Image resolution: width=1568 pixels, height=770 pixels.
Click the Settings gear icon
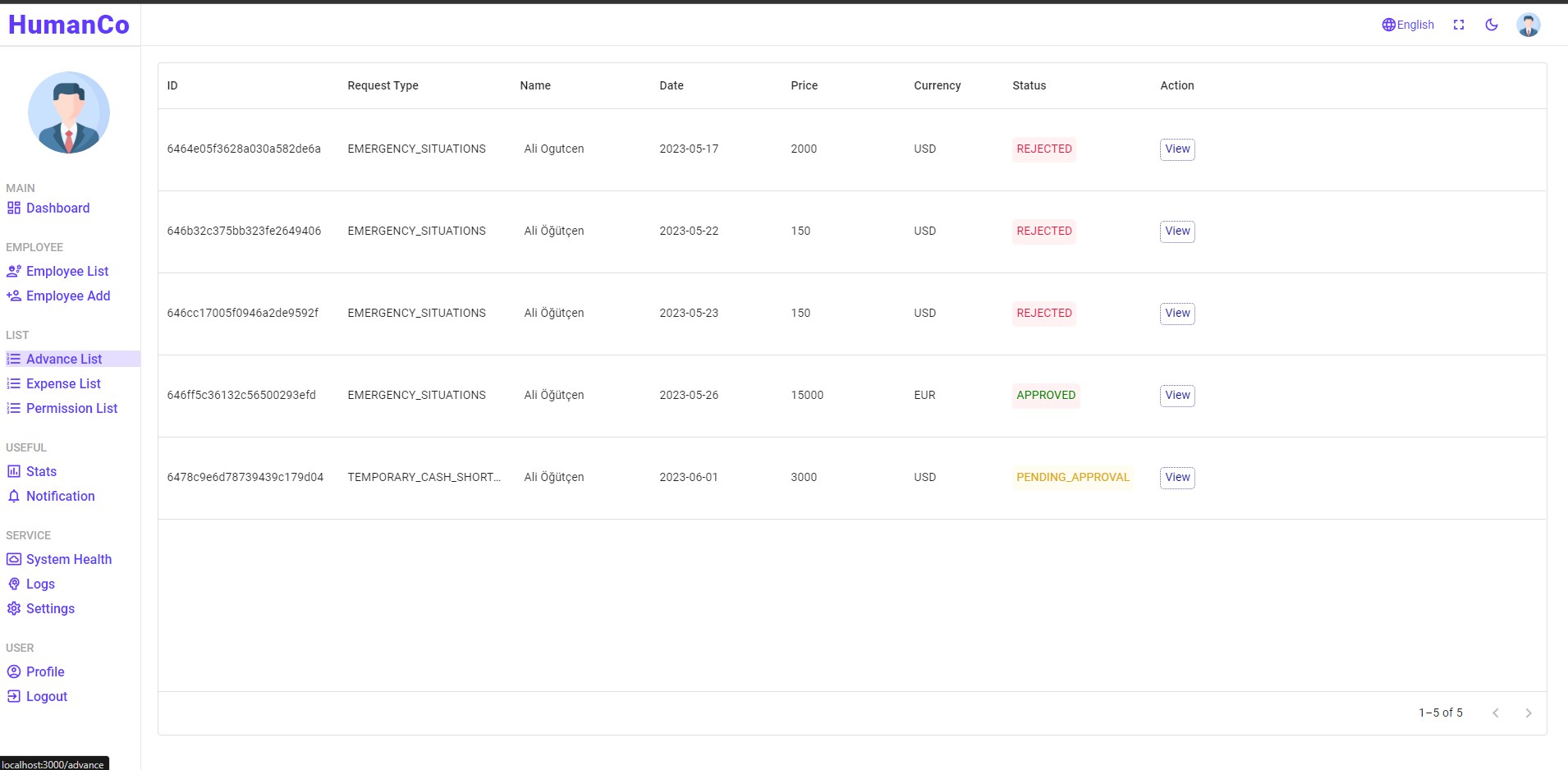(13, 608)
